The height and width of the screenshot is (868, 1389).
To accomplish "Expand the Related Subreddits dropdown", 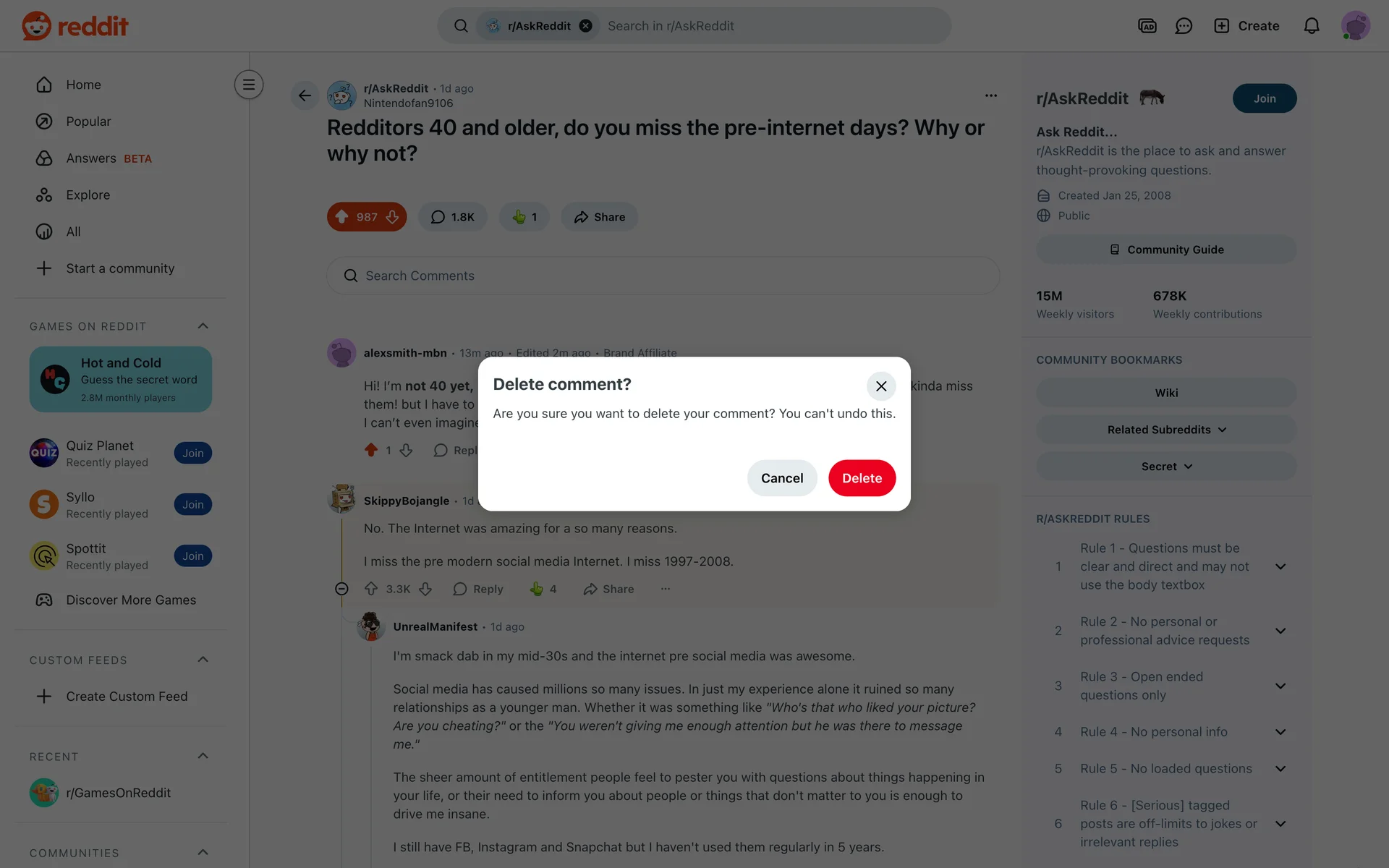I will 1166,430.
